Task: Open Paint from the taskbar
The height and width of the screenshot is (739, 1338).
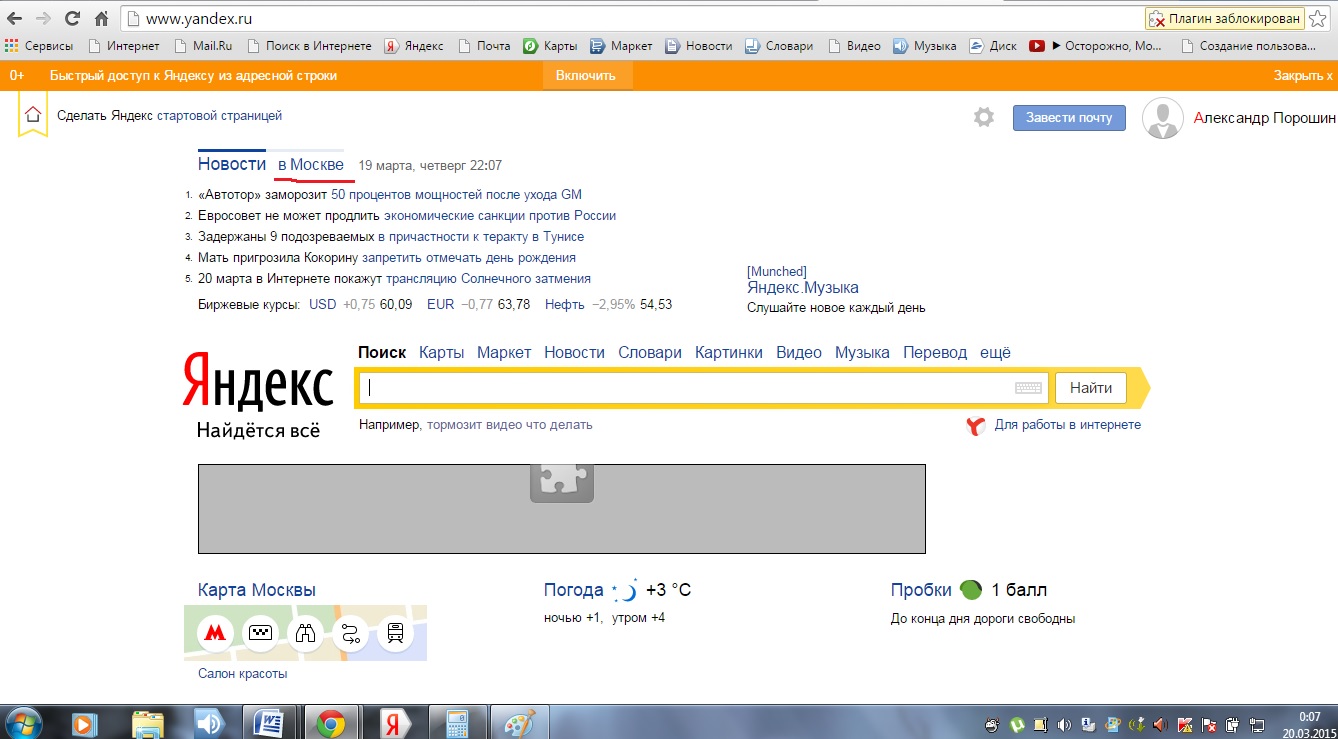Action: tap(518, 722)
